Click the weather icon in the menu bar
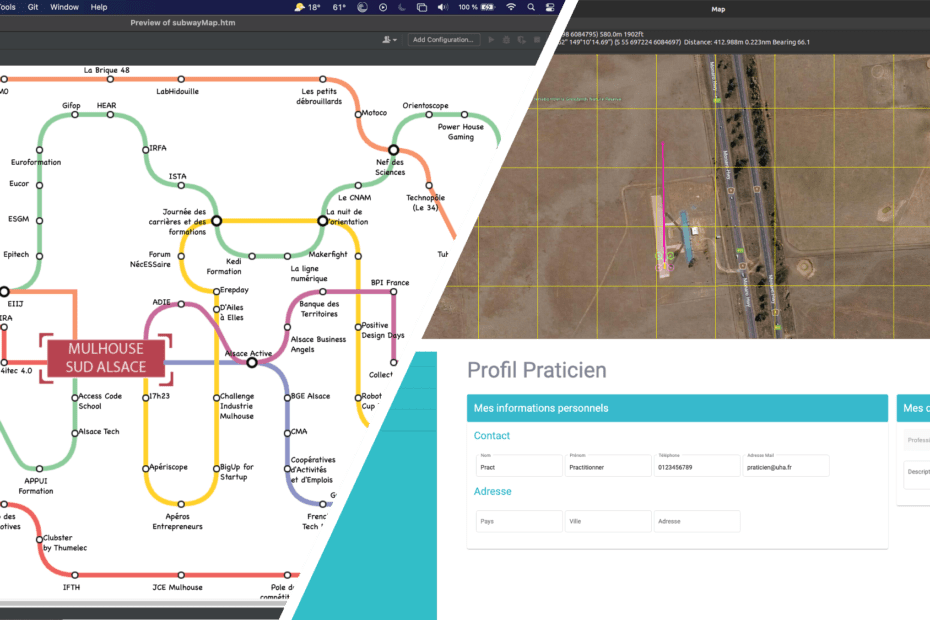The width and height of the screenshot is (930, 620). [x=300, y=7]
